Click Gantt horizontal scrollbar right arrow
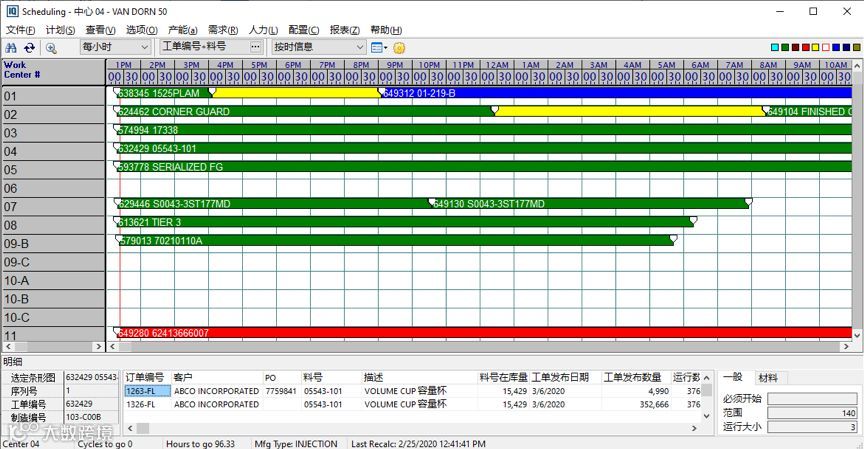This screenshot has height=449, width=864. [846, 347]
